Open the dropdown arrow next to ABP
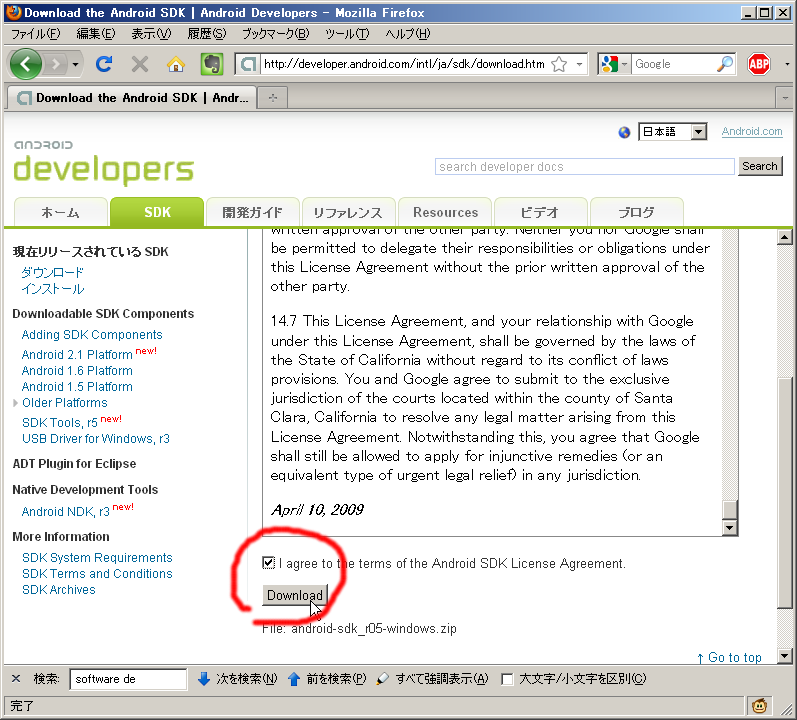 (787, 65)
